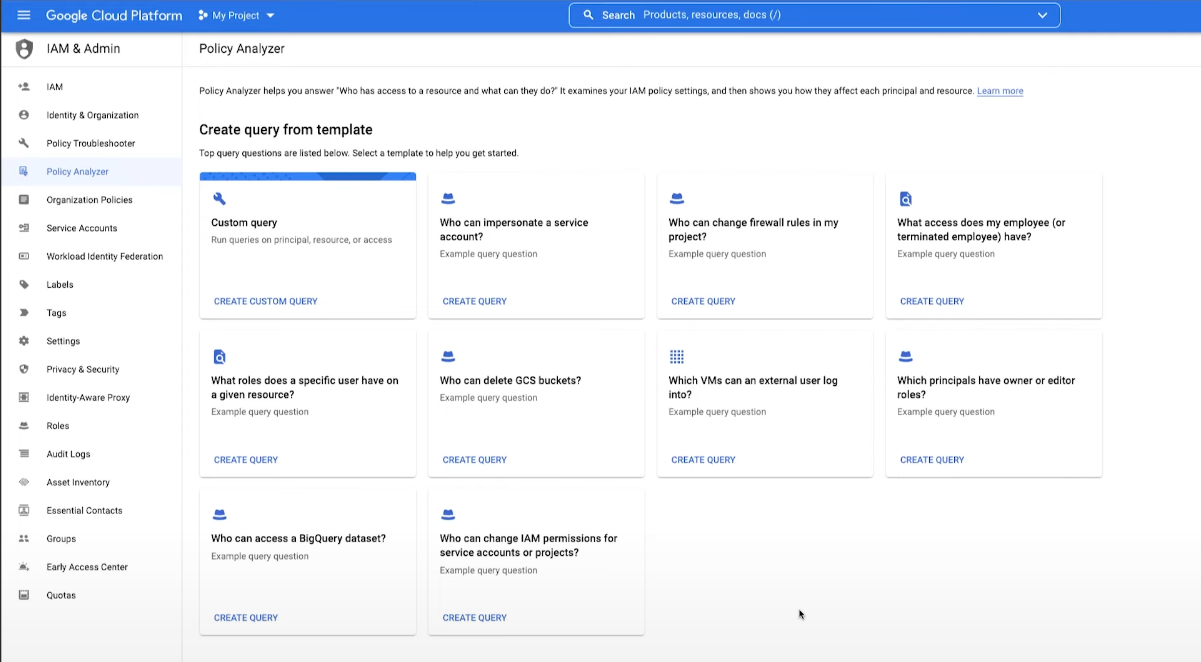Click CREATE CUSTOM QUERY
Screen dimensions: 1201x662
pos(266,301)
